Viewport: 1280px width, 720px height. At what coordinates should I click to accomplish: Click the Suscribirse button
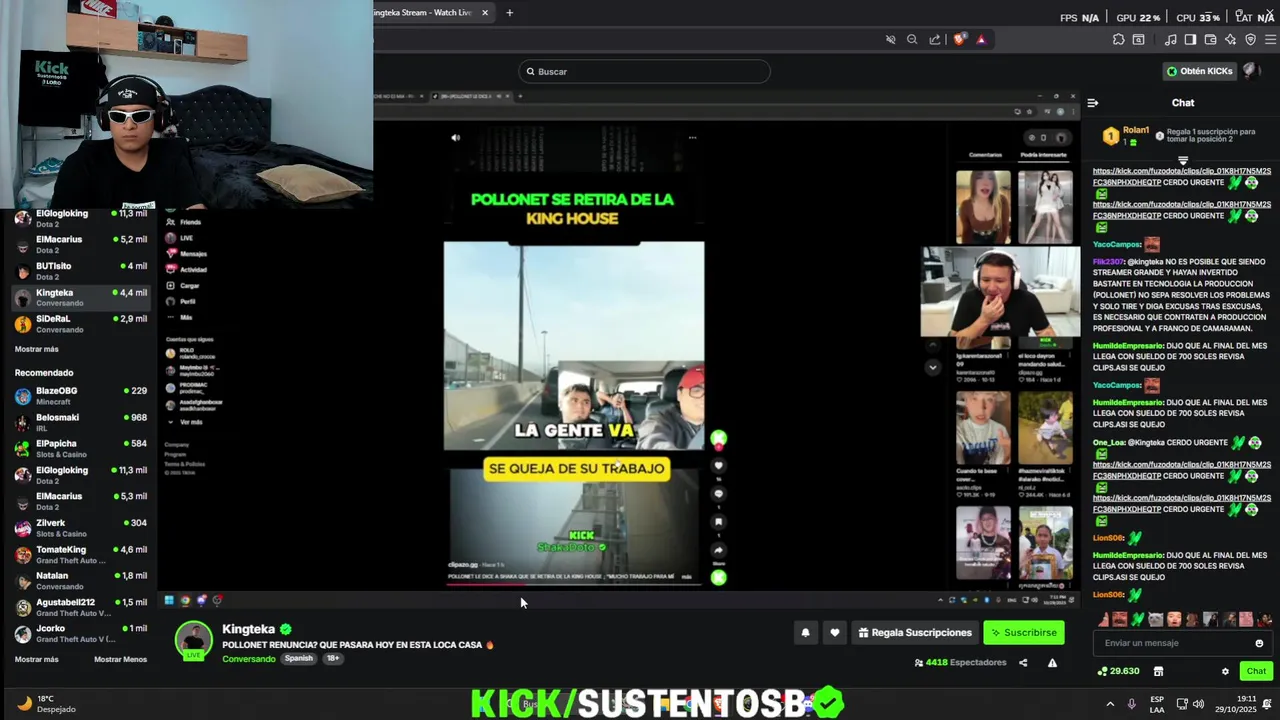1023,632
